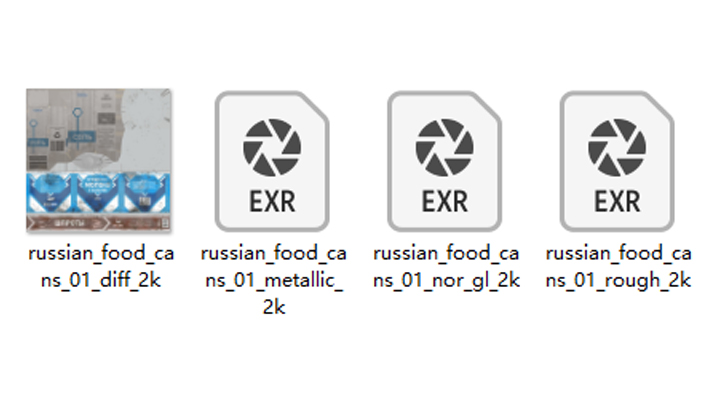
Task: Click the russian_food_cans_01_metallic_2k filename label
Action: click(x=274, y=280)
